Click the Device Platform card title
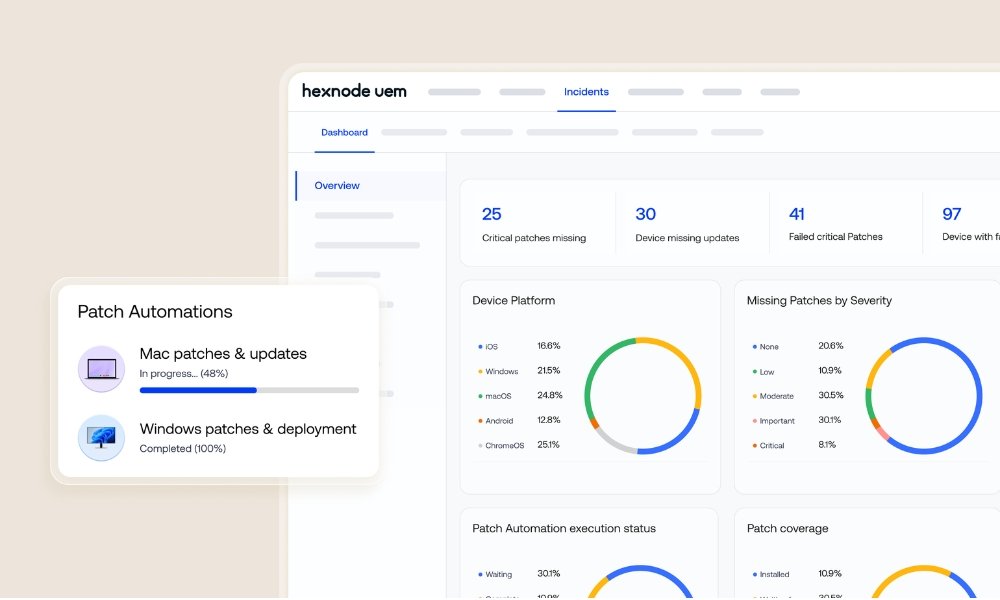This screenshot has width=1000, height=600. click(x=513, y=300)
